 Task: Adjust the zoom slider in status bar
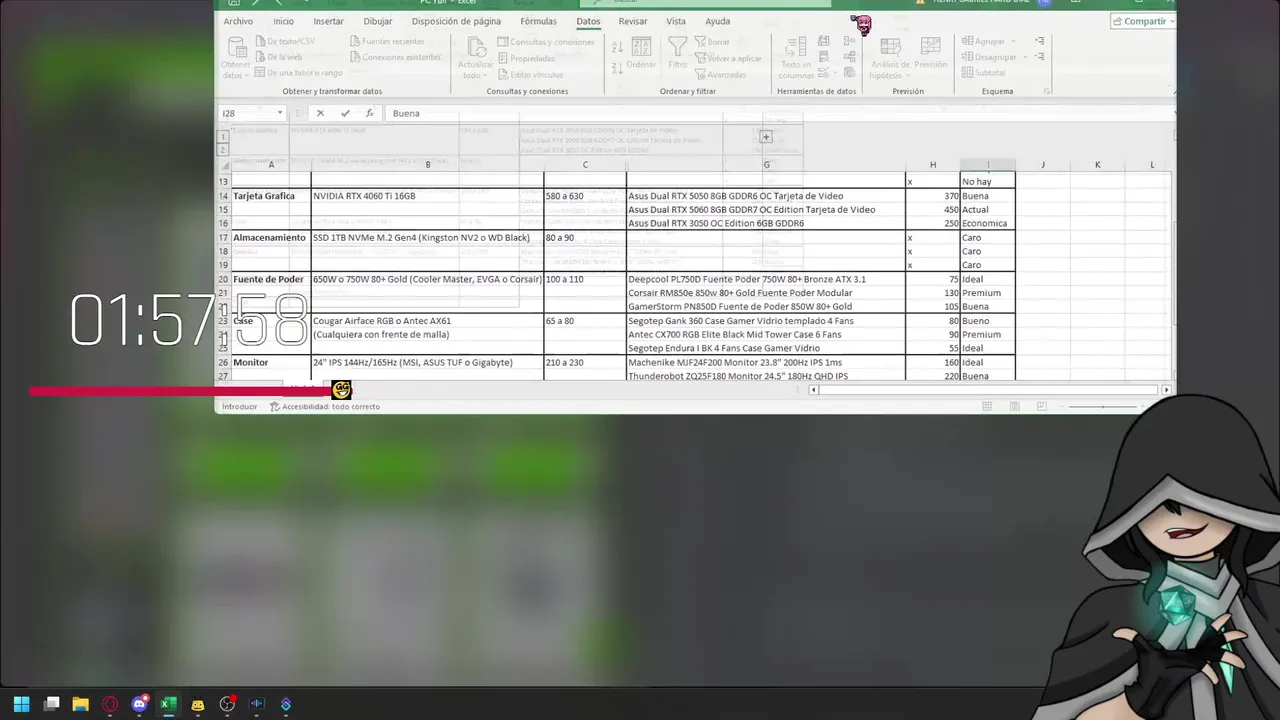pos(1104,406)
